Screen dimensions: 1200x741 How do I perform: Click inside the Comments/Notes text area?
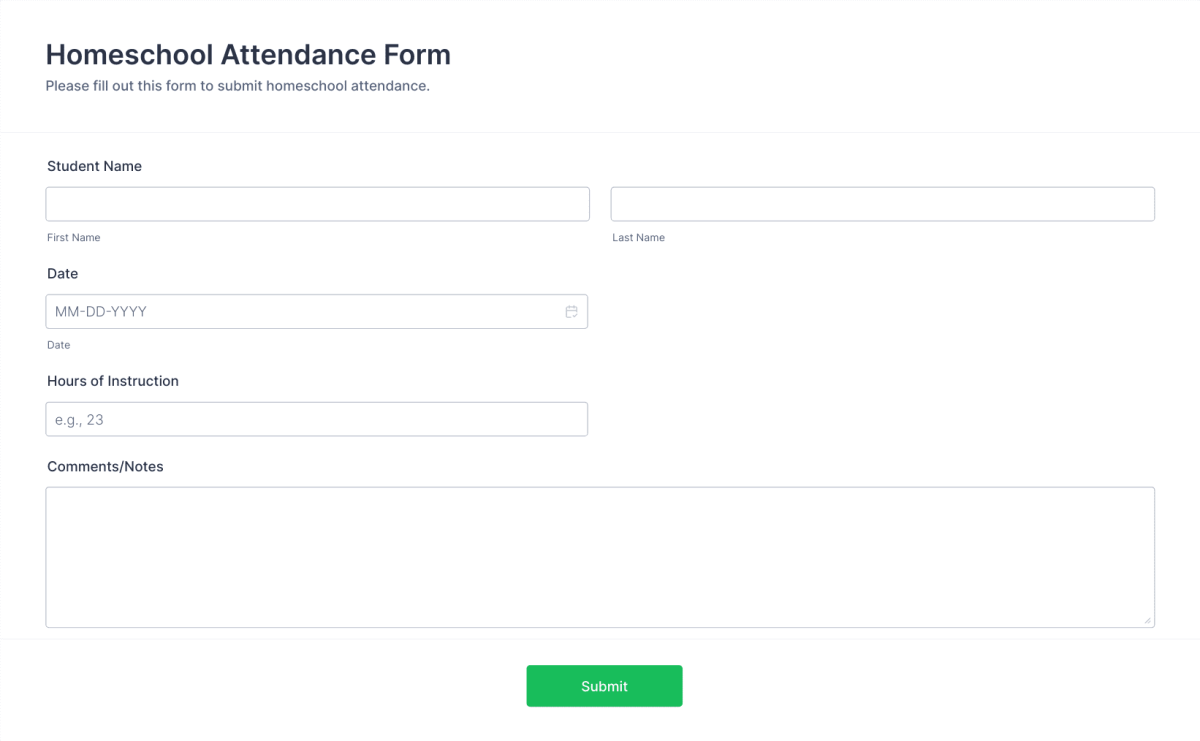600,555
